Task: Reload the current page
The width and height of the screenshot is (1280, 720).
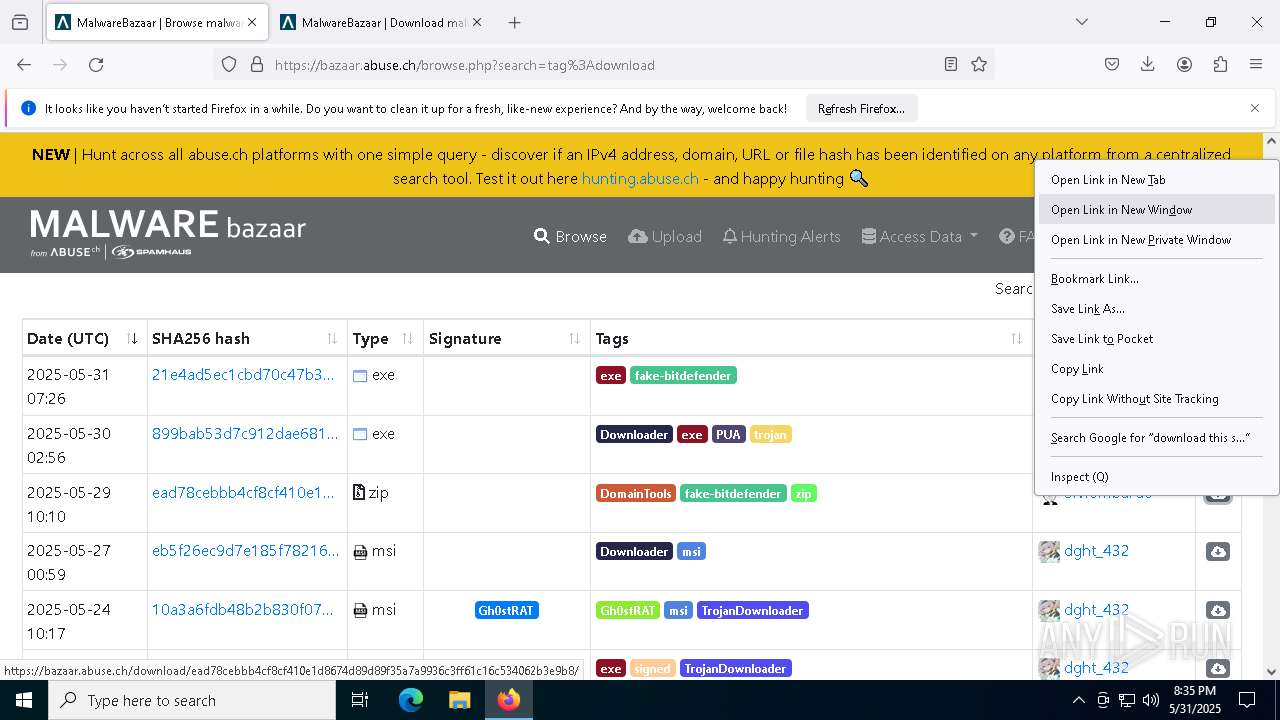Action: tap(96, 64)
